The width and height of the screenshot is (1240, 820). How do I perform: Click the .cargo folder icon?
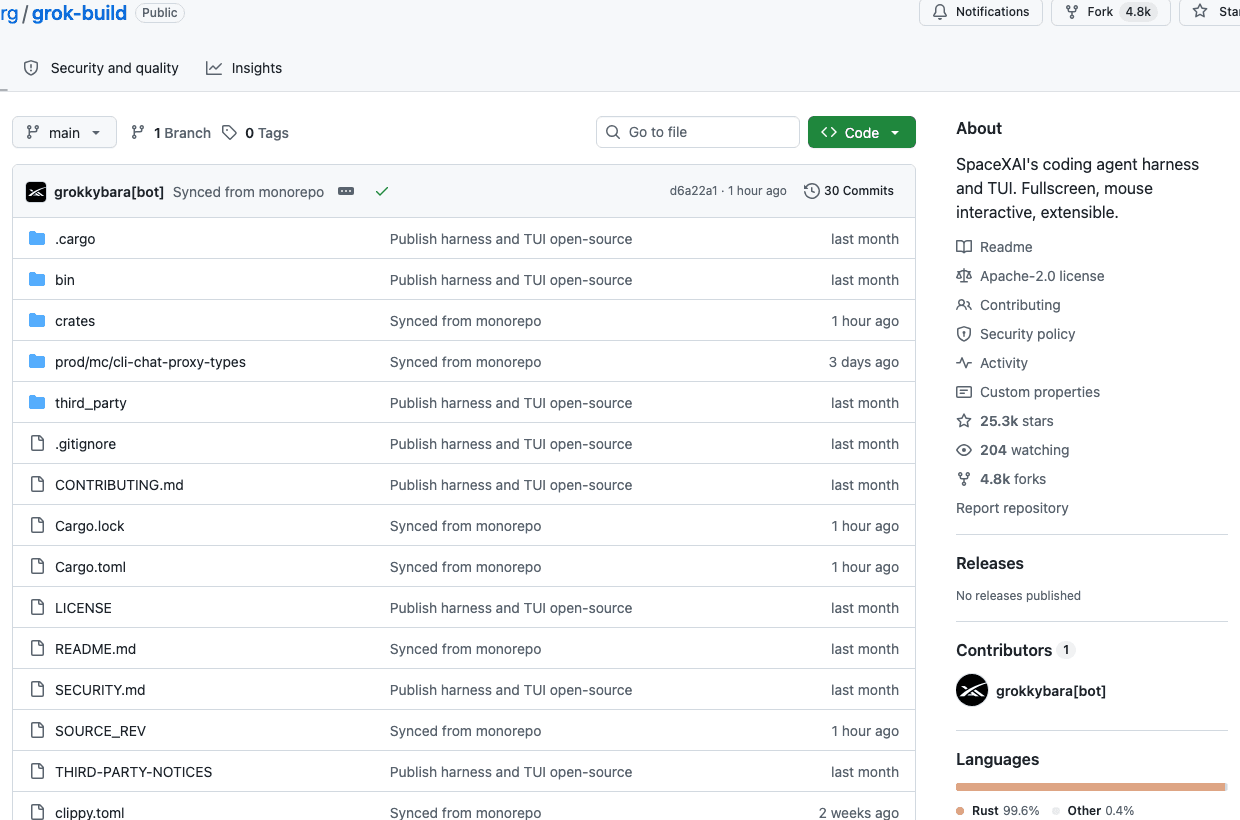(x=37, y=238)
